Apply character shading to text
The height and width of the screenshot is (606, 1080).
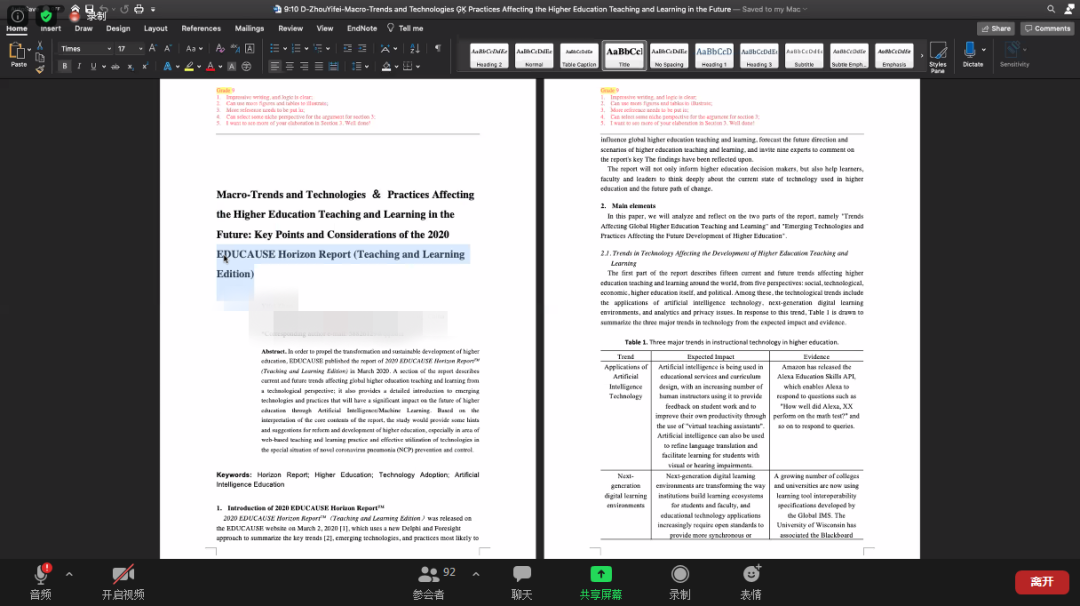coord(231,67)
